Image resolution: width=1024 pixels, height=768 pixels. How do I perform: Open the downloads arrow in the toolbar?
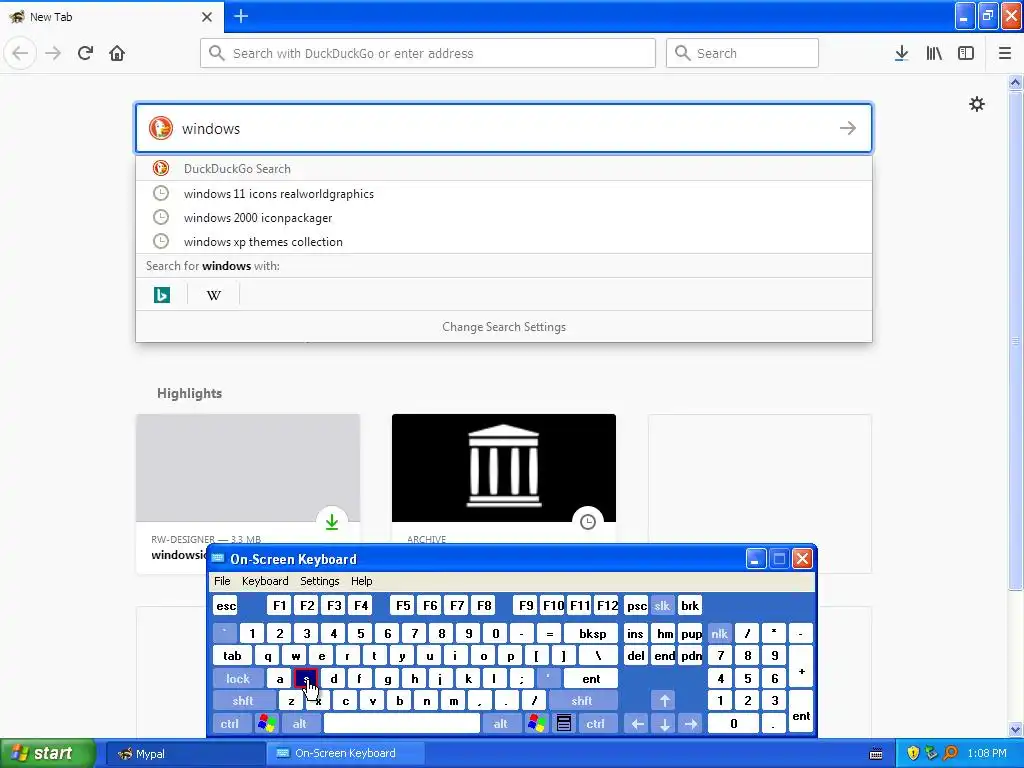click(901, 53)
